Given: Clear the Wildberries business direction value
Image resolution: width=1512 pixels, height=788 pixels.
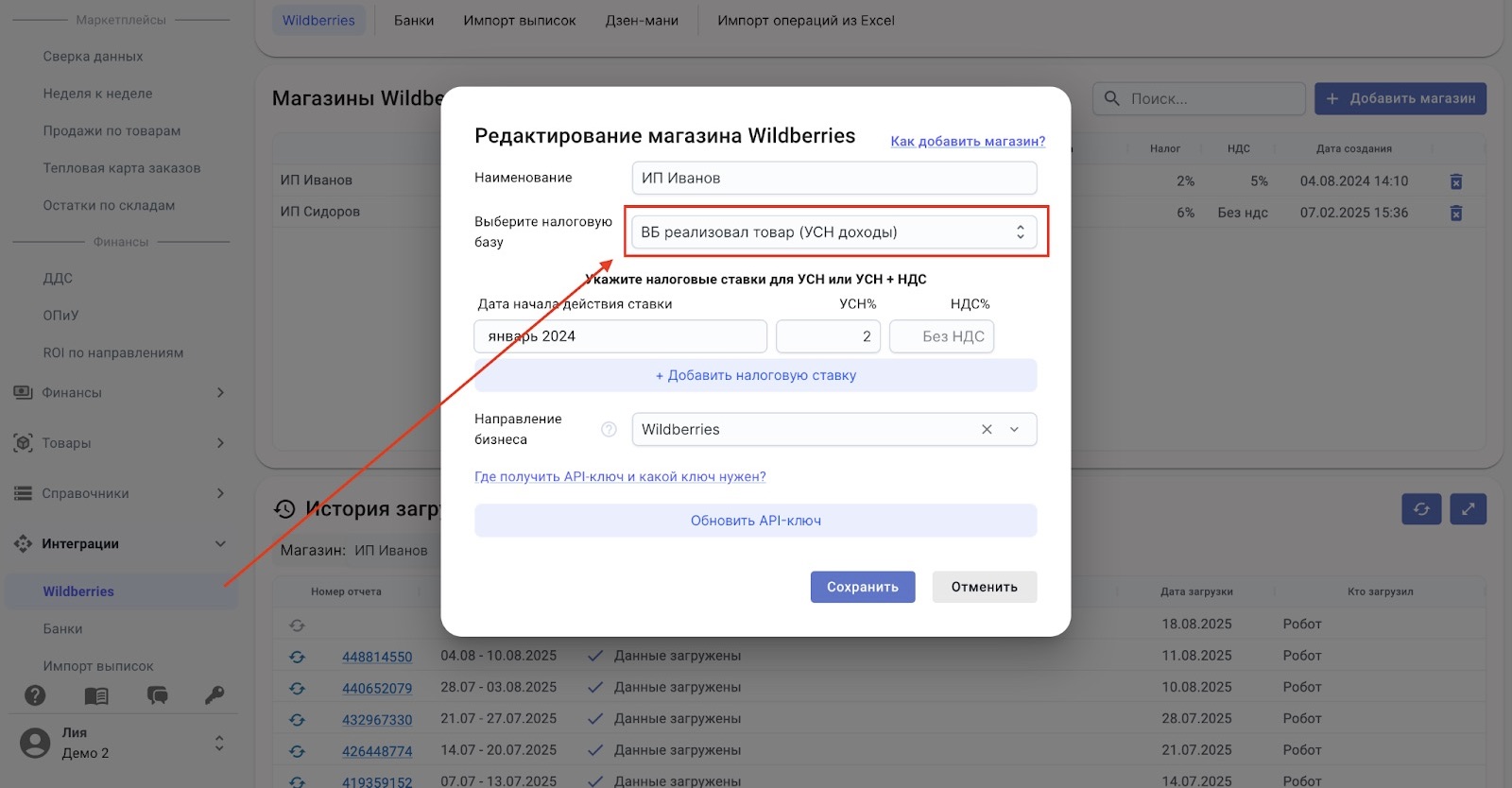Looking at the screenshot, I should click(x=987, y=429).
